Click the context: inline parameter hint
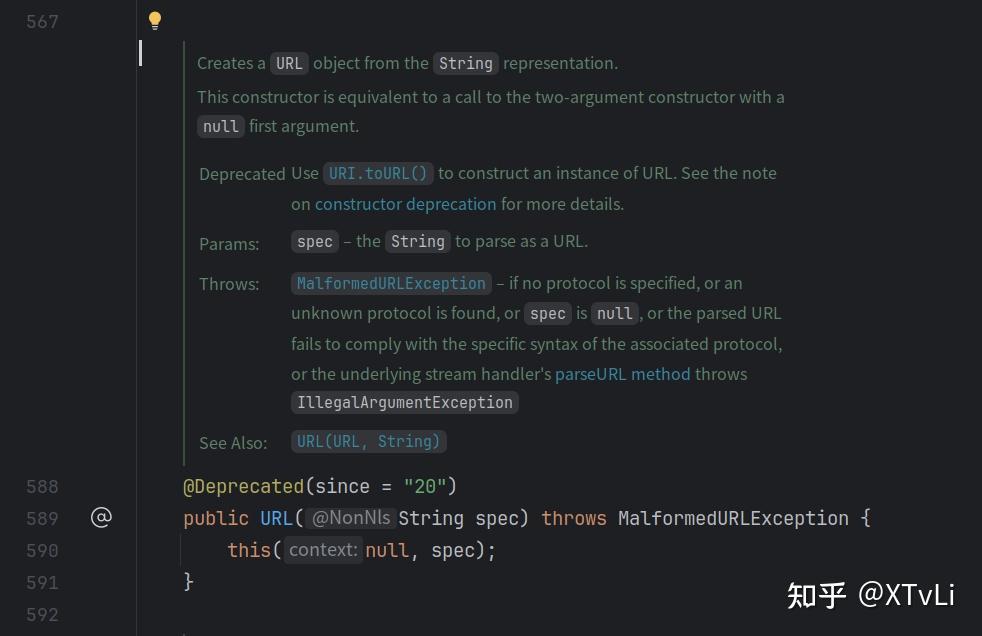Screen dimensions: 982x636 322,550
